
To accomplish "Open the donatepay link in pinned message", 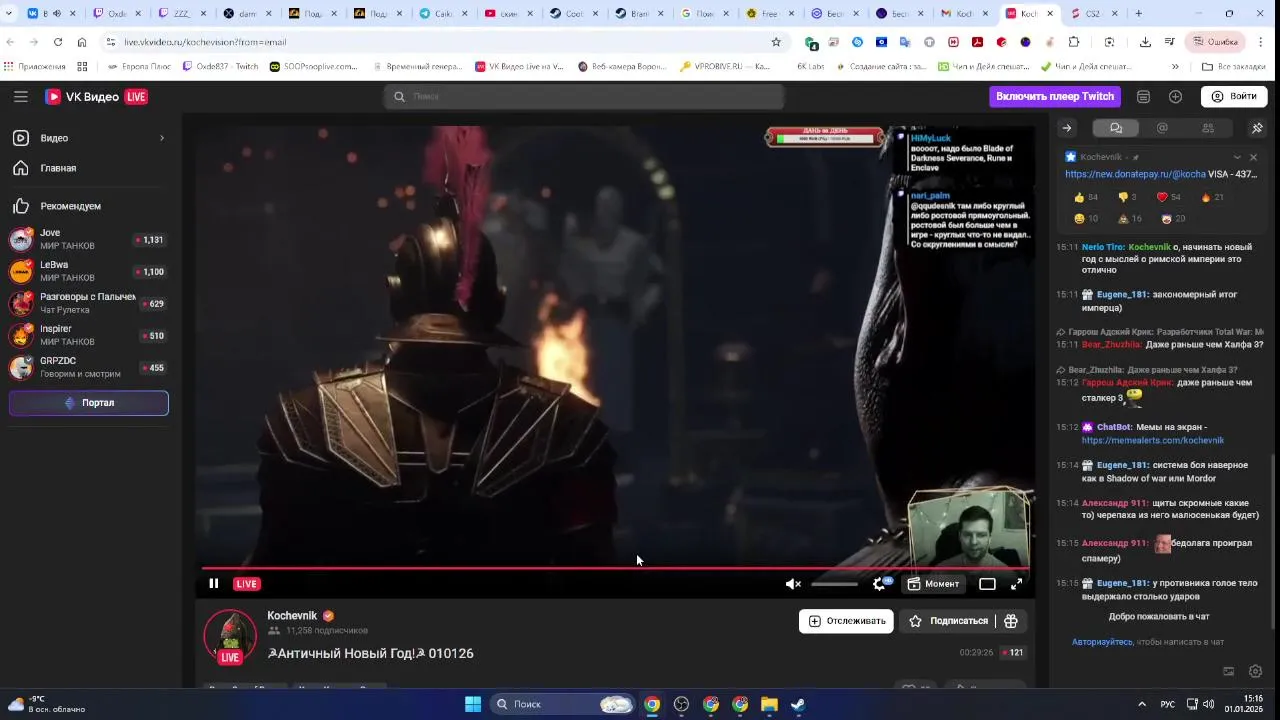I will point(1135,174).
